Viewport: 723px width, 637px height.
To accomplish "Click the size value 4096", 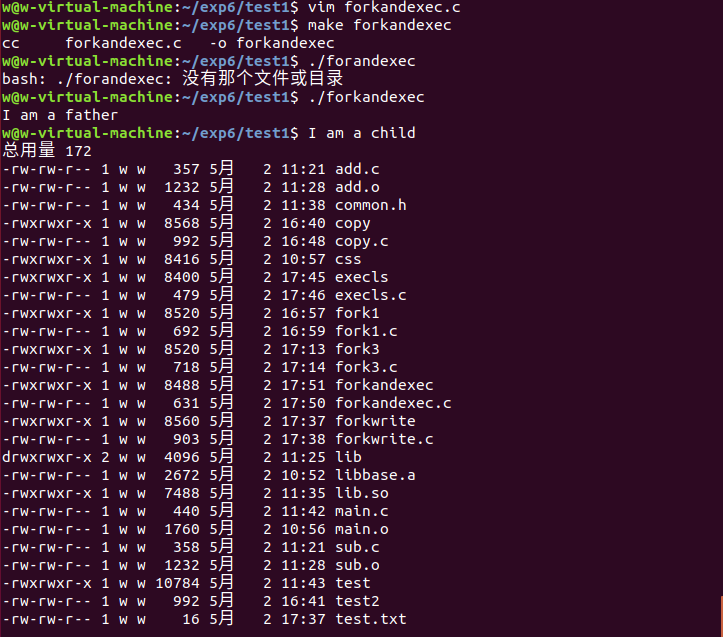I will tap(182, 457).
